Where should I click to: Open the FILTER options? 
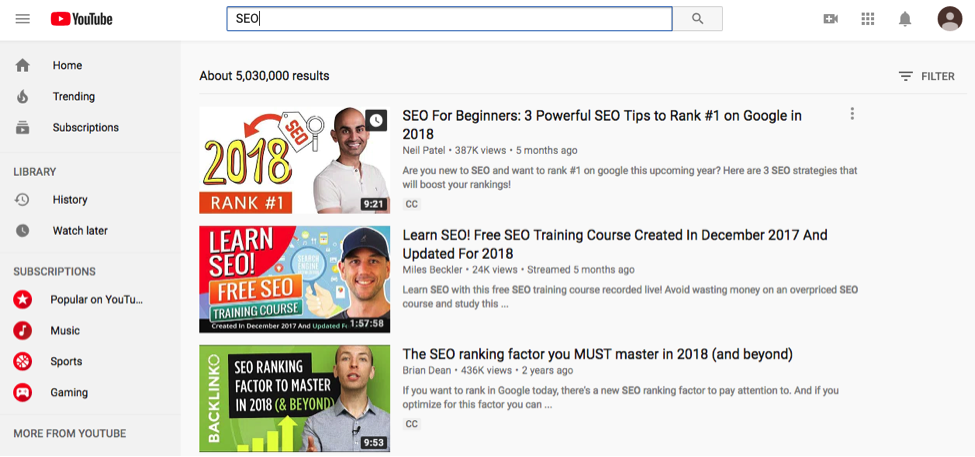click(926, 76)
